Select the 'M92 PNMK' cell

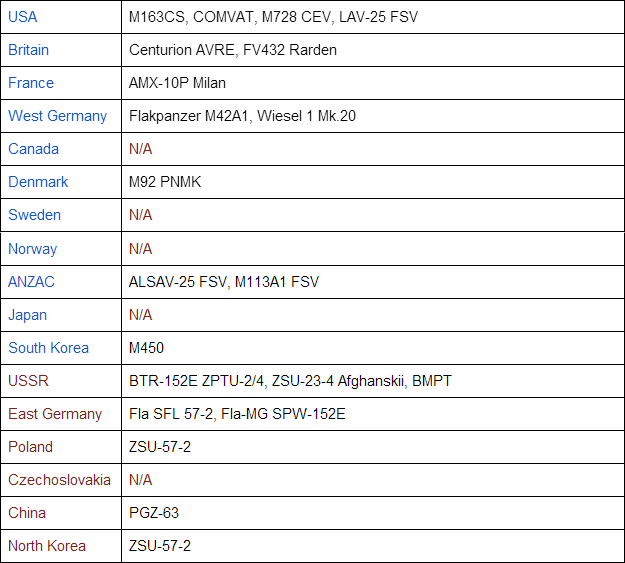373,182
